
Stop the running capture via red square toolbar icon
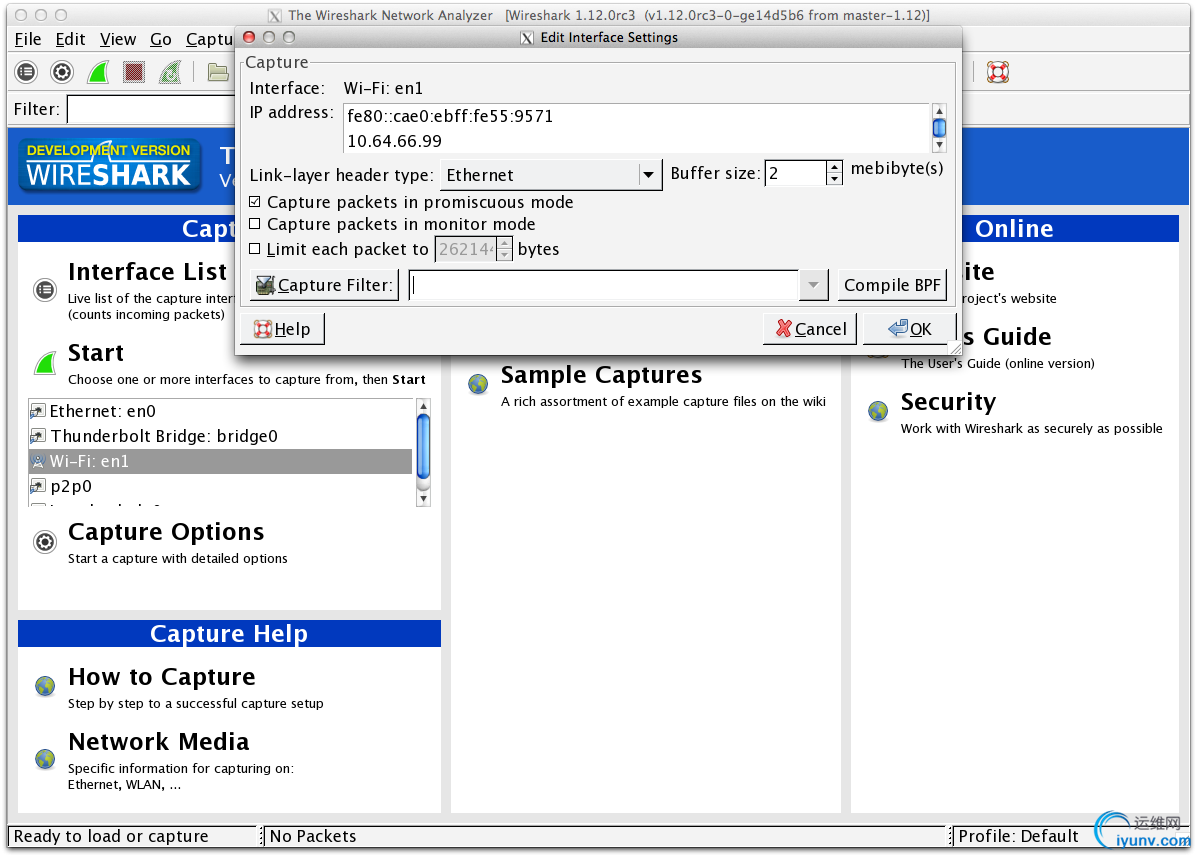pos(134,72)
